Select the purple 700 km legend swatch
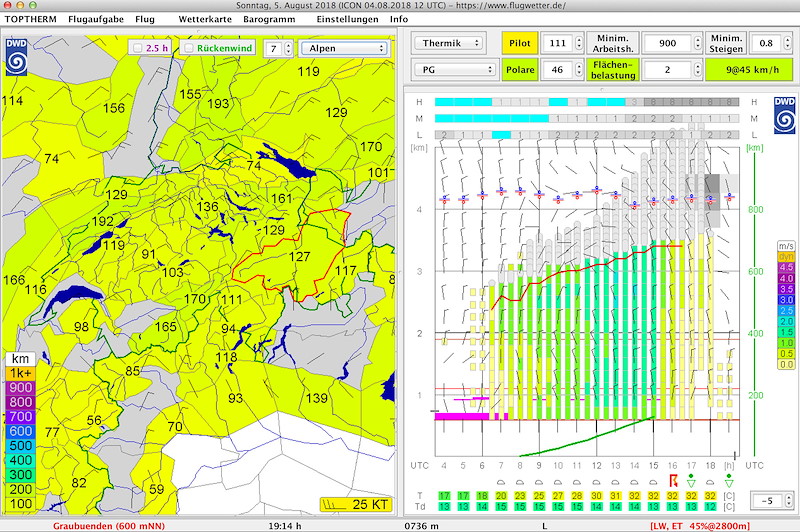 [x=20, y=416]
